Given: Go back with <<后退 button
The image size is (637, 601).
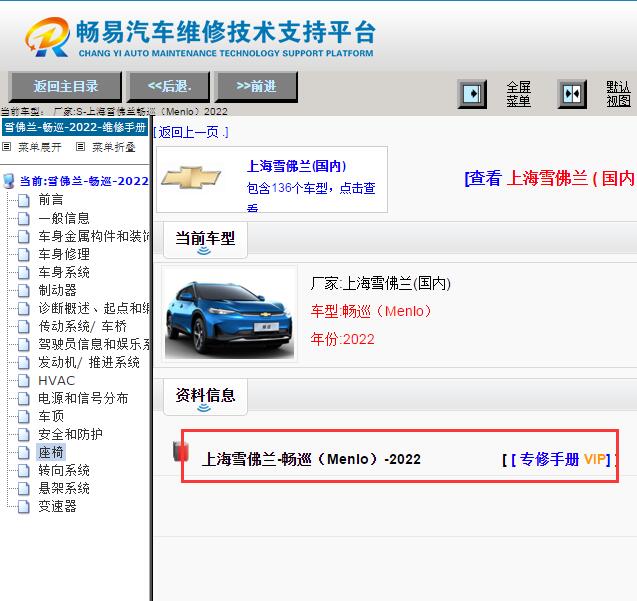Looking at the screenshot, I should click(x=169, y=86).
